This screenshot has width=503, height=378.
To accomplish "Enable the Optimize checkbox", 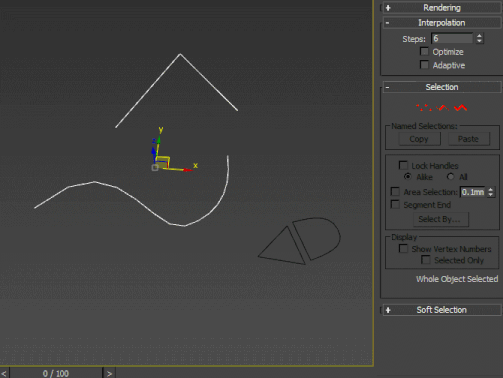I will tap(424, 52).
